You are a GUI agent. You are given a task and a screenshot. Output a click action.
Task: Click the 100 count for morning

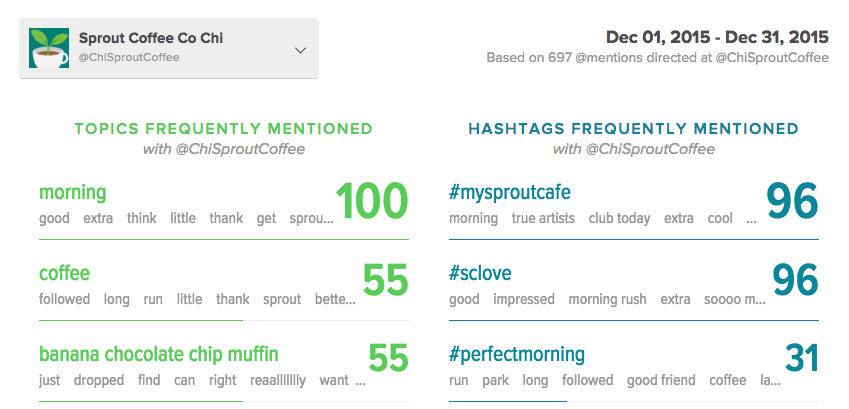coord(371,202)
